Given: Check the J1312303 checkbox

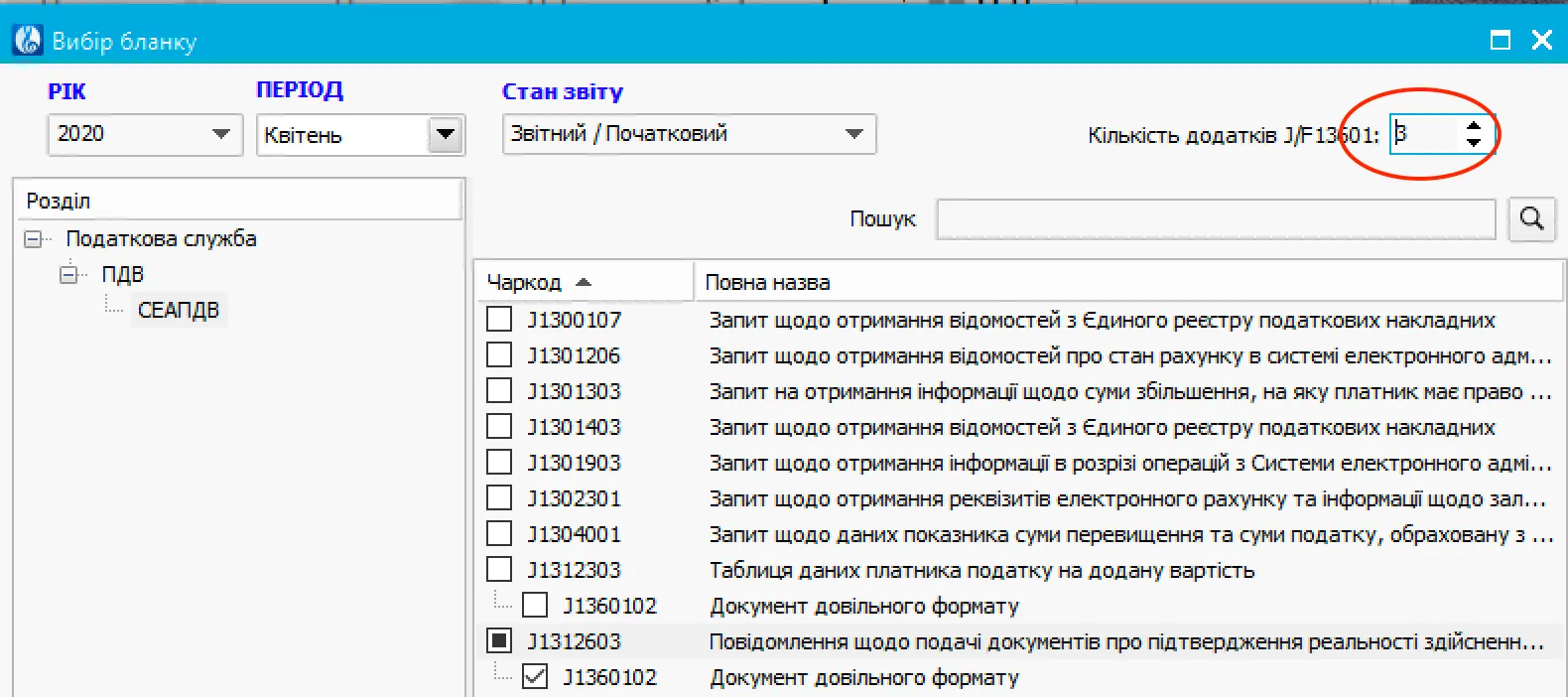Looking at the screenshot, I should point(499,570).
